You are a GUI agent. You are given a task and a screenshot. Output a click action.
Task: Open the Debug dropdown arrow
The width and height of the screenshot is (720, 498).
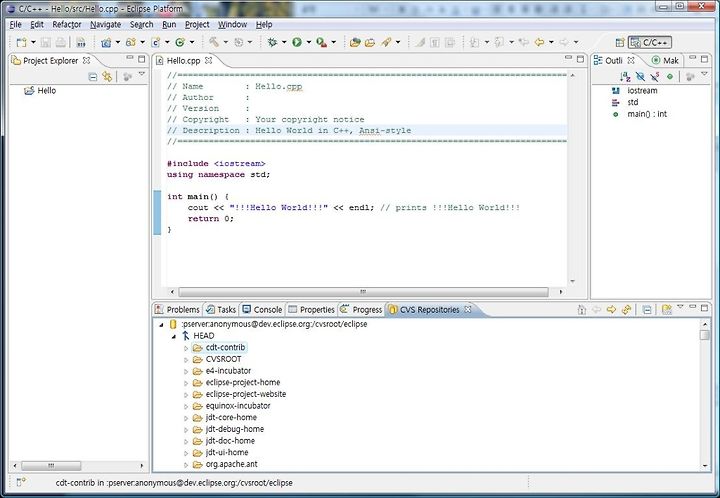(284, 42)
